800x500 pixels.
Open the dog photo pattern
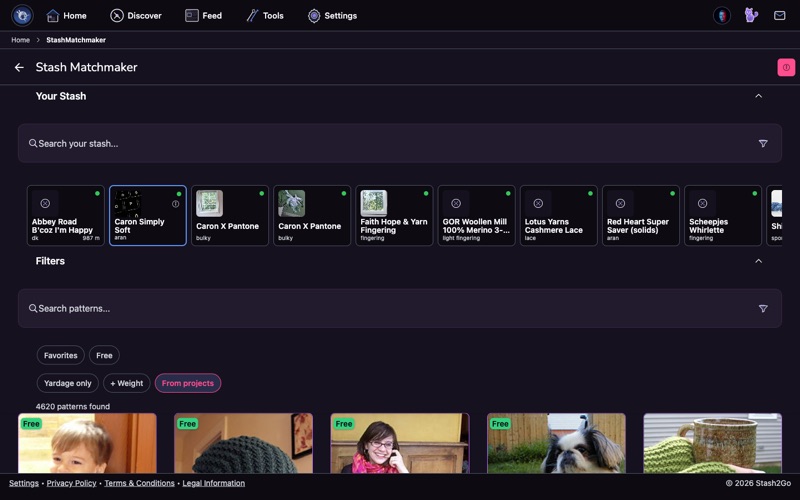(556, 443)
